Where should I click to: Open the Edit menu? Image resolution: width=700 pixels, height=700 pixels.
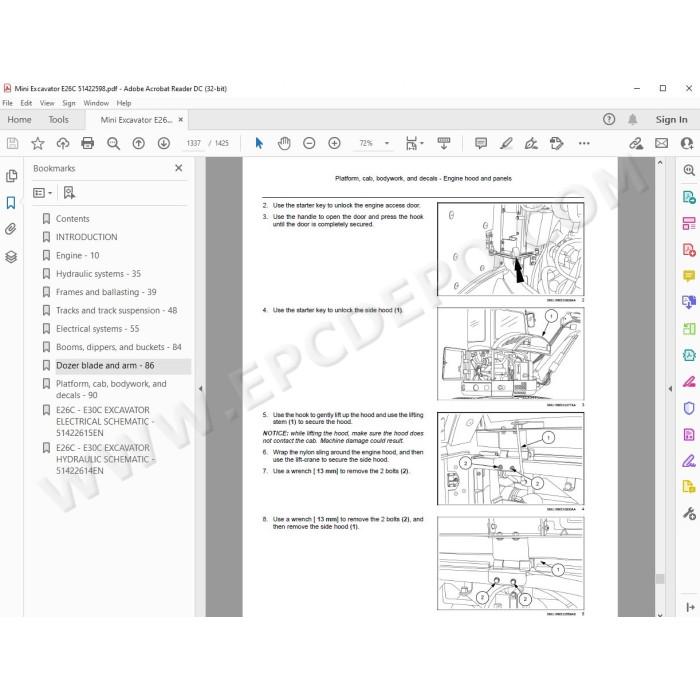point(26,103)
